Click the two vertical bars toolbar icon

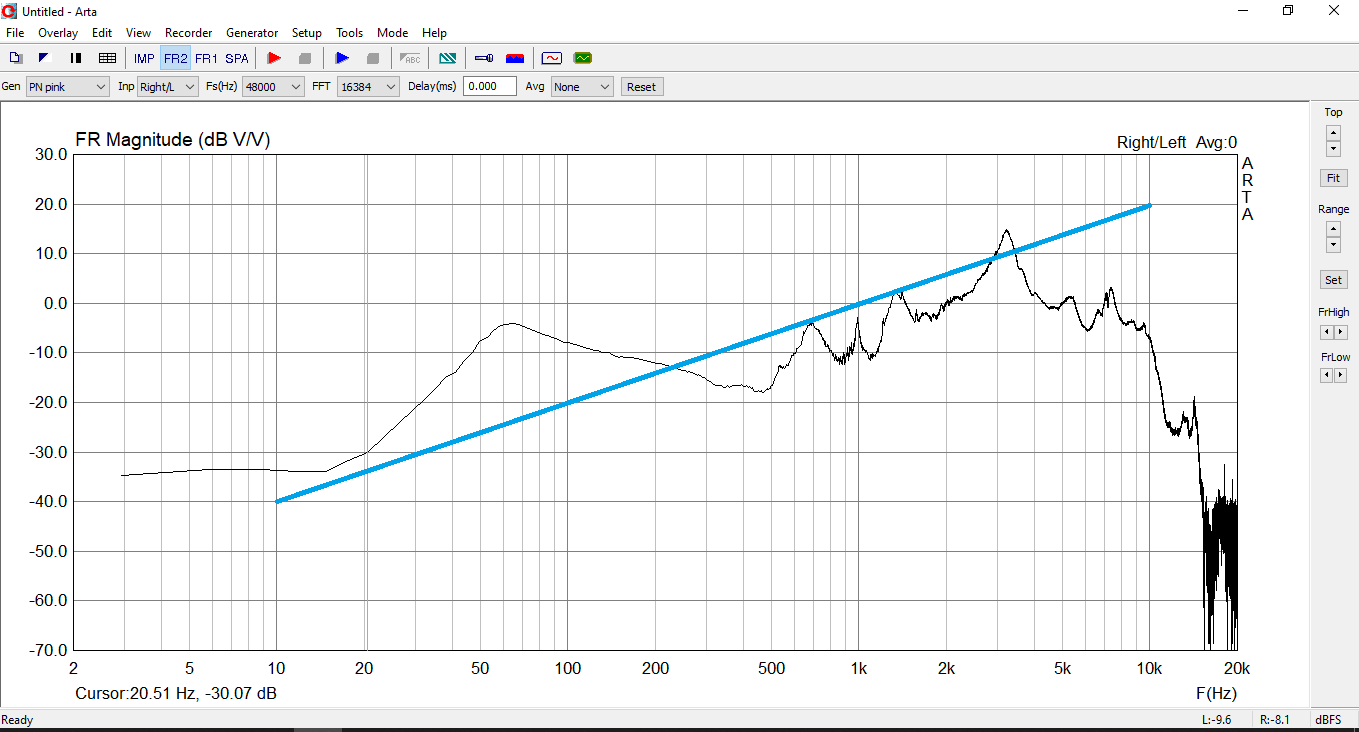tap(76, 58)
